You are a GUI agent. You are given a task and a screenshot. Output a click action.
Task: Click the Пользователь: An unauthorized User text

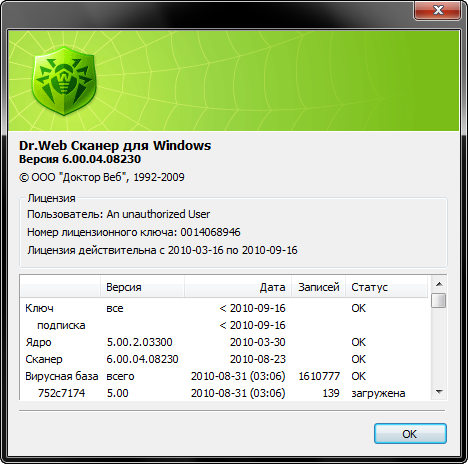point(118,214)
